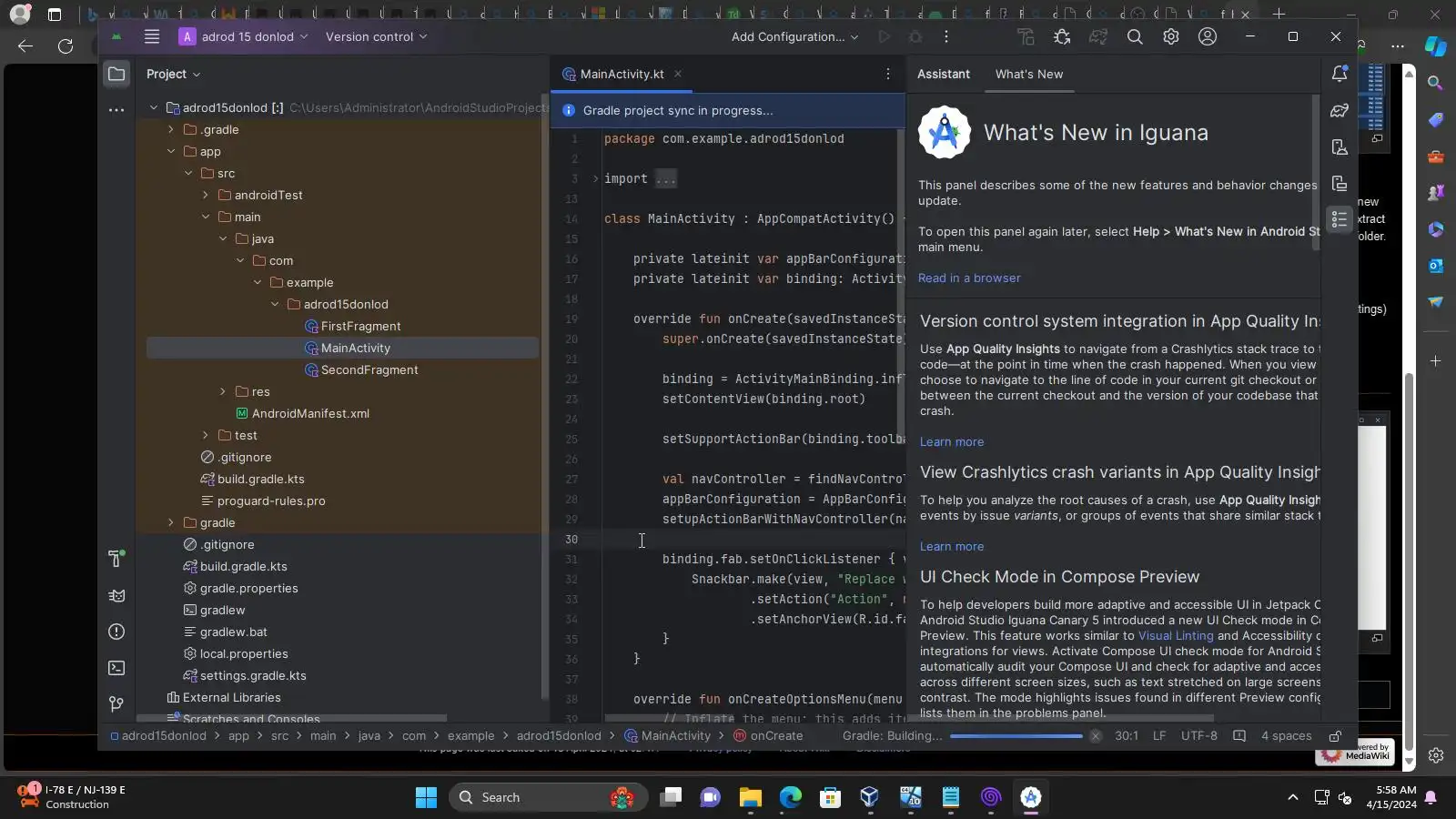Change the UTF-8 file encoding

[1198, 736]
